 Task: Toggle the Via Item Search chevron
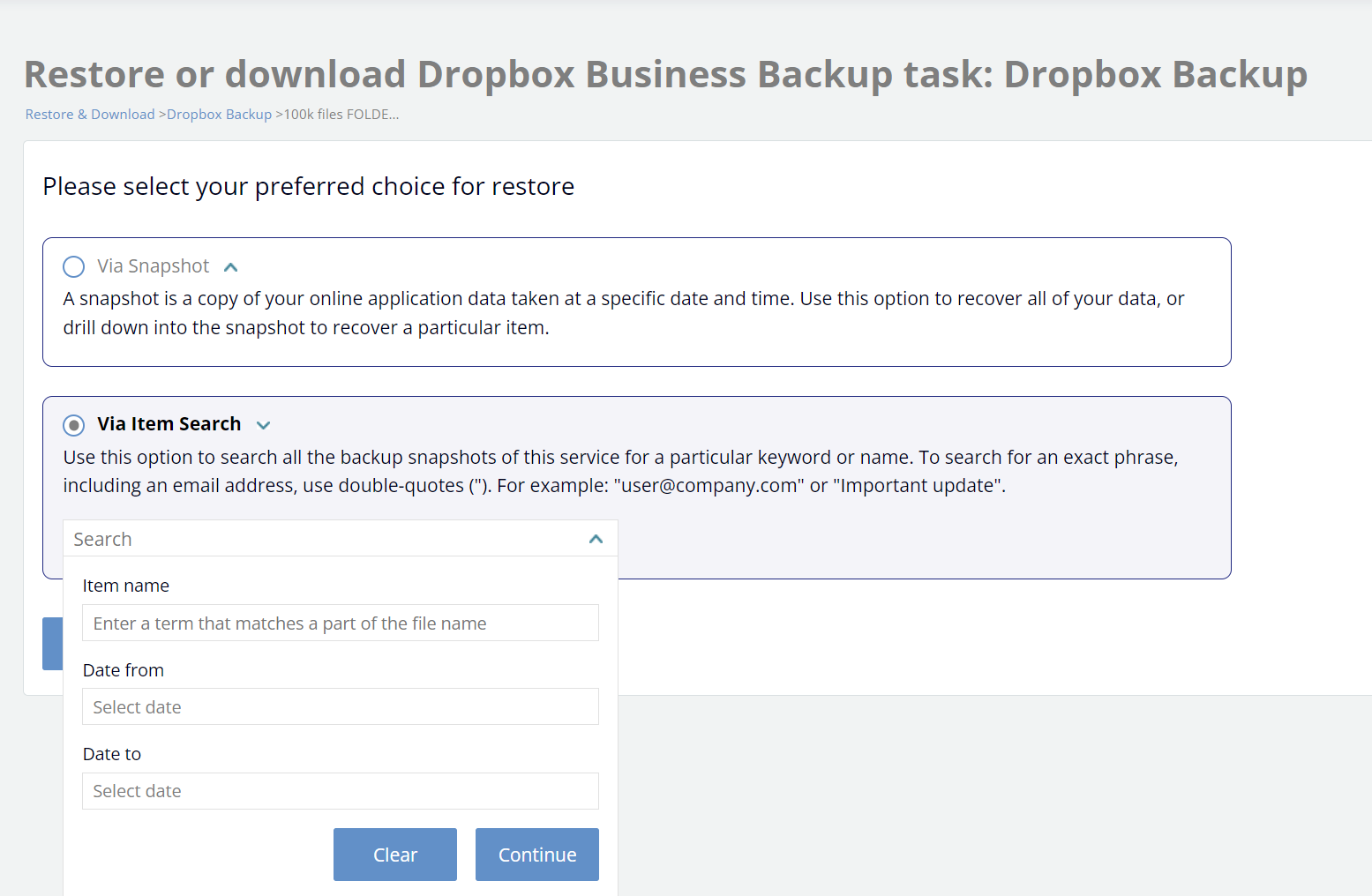(x=263, y=425)
